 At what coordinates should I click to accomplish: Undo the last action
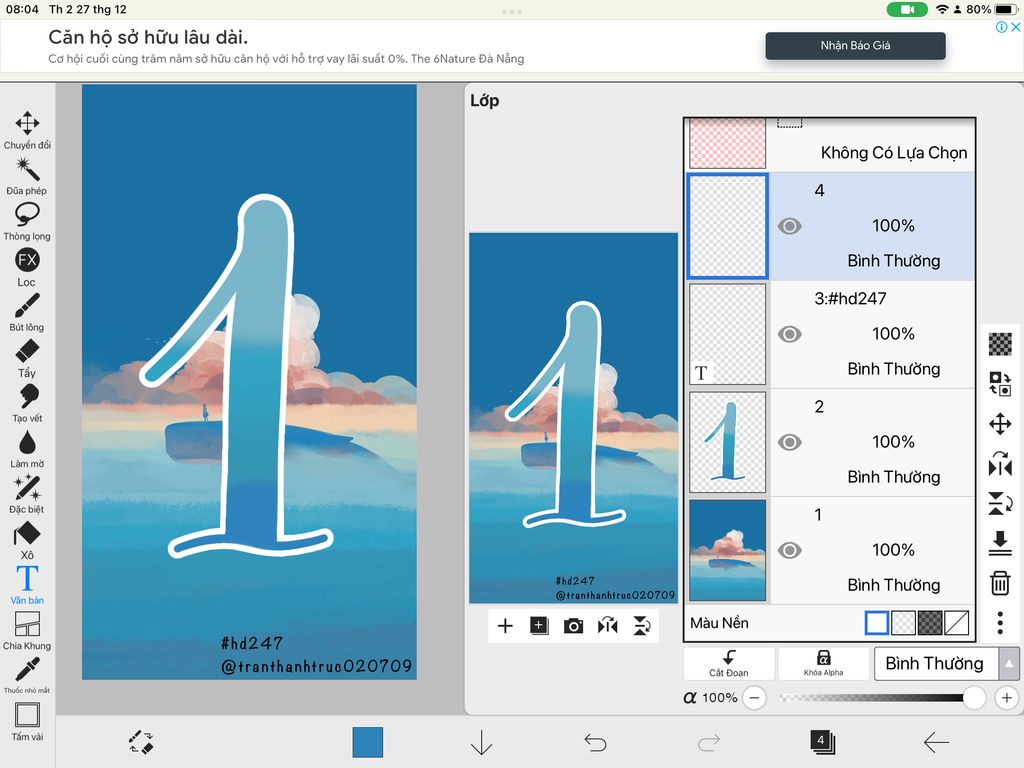[x=595, y=743]
